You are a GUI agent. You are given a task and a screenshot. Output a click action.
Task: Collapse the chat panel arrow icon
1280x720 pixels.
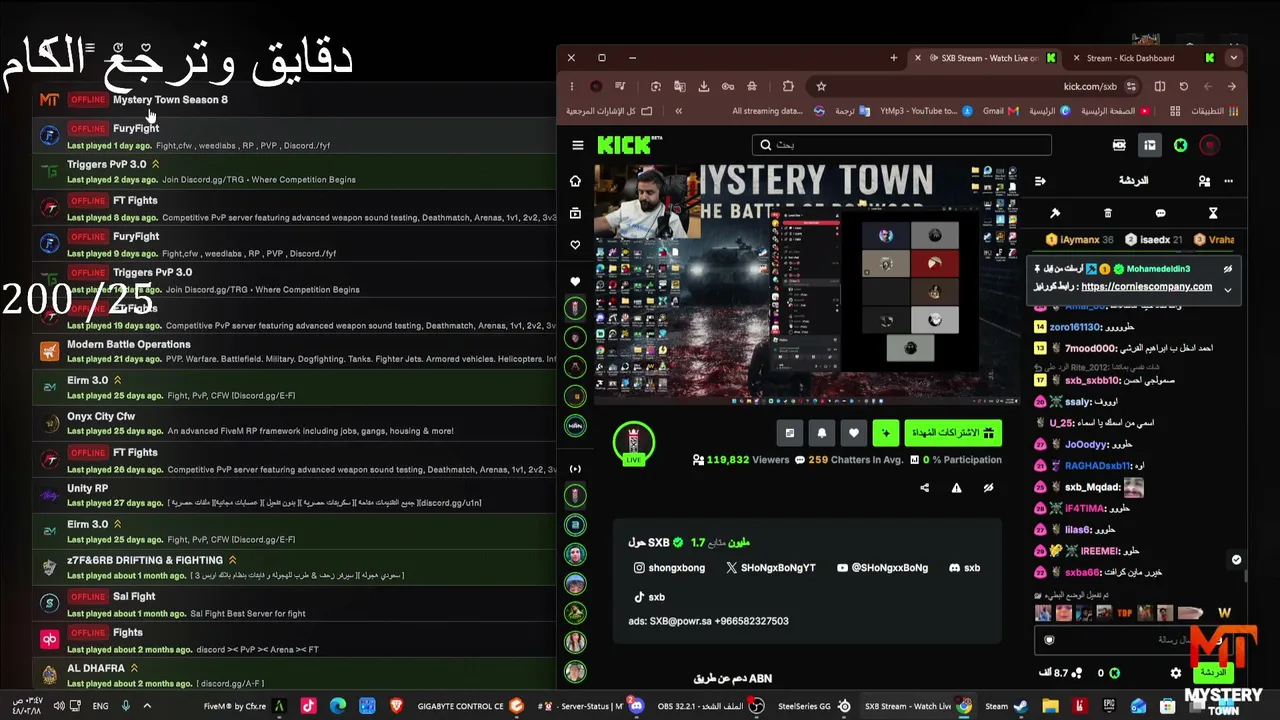point(1040,181)
